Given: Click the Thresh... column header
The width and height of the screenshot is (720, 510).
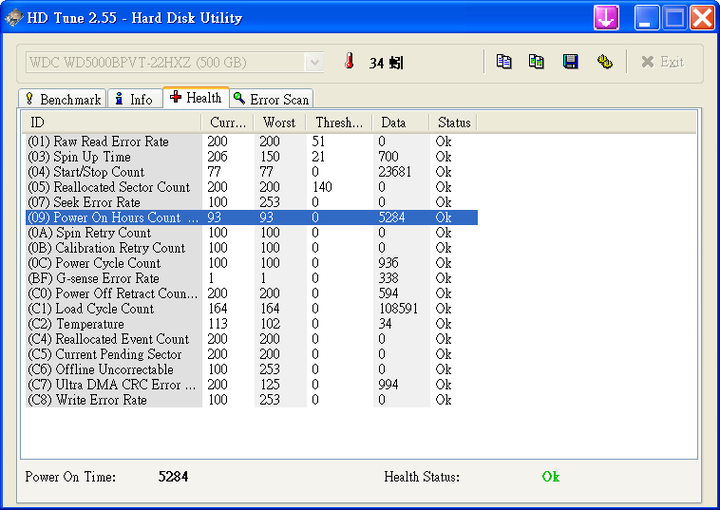Looking at the screenshot, I should (339, 123).
